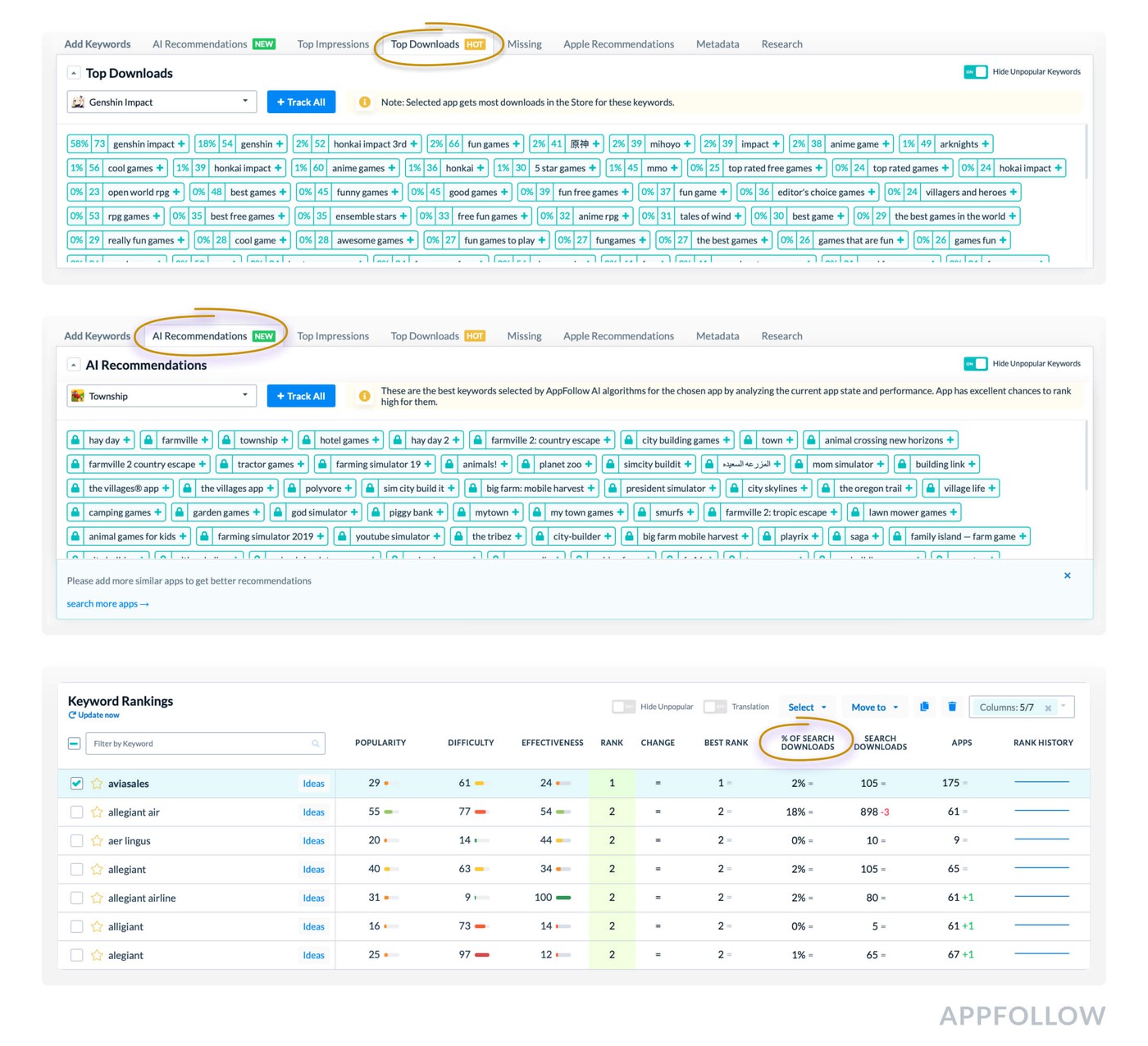Image resolution: width=1148 pixels, height=1046 pixels.
Task: Toggle Hide Unpopular Keywords in the AI Recommendations panel
Action: (976, 364)
